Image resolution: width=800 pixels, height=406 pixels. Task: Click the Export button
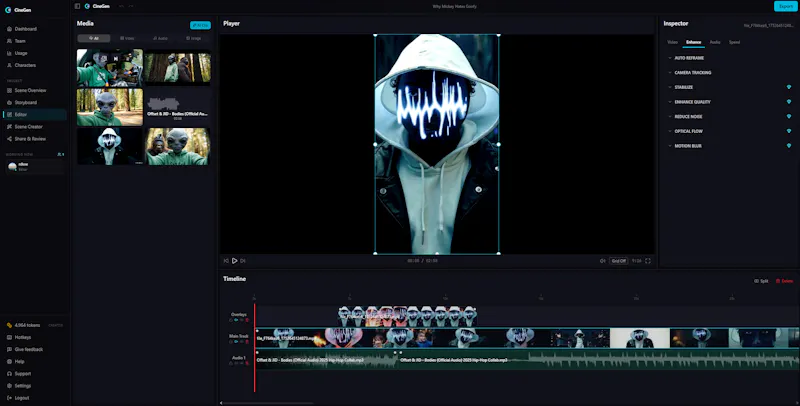point(786,6)
